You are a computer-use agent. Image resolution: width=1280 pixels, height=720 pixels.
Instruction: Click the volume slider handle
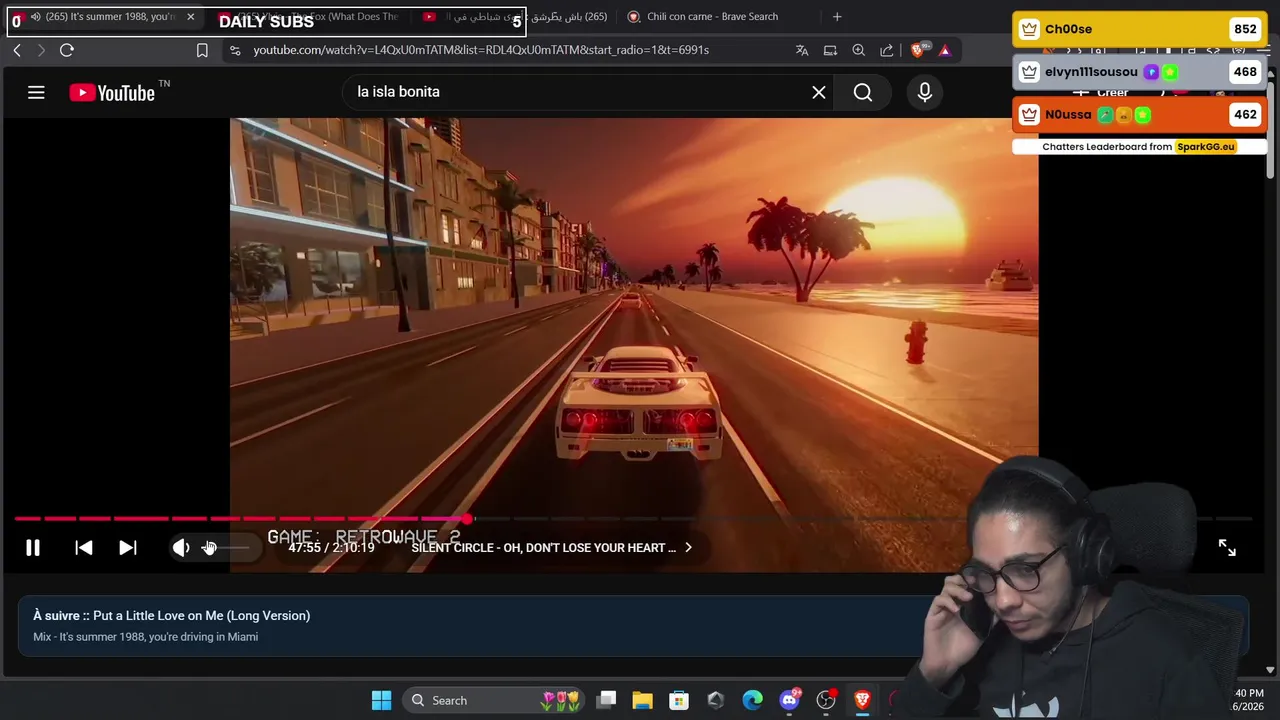click(209, 548)
